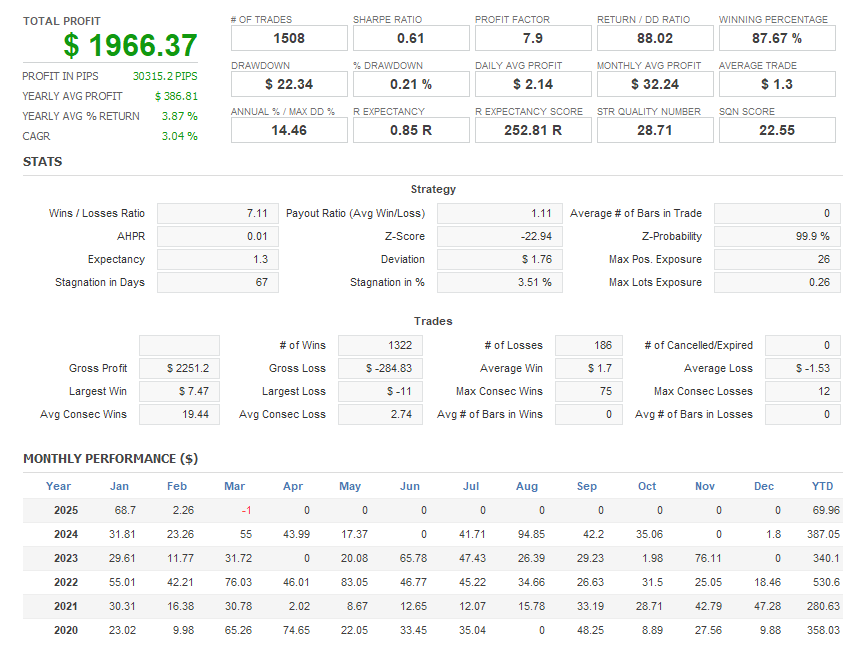Select the Average Win field showing $ 1.7
Image resolution: width=868 pixels, height=646 pixels.
(589, 368)
